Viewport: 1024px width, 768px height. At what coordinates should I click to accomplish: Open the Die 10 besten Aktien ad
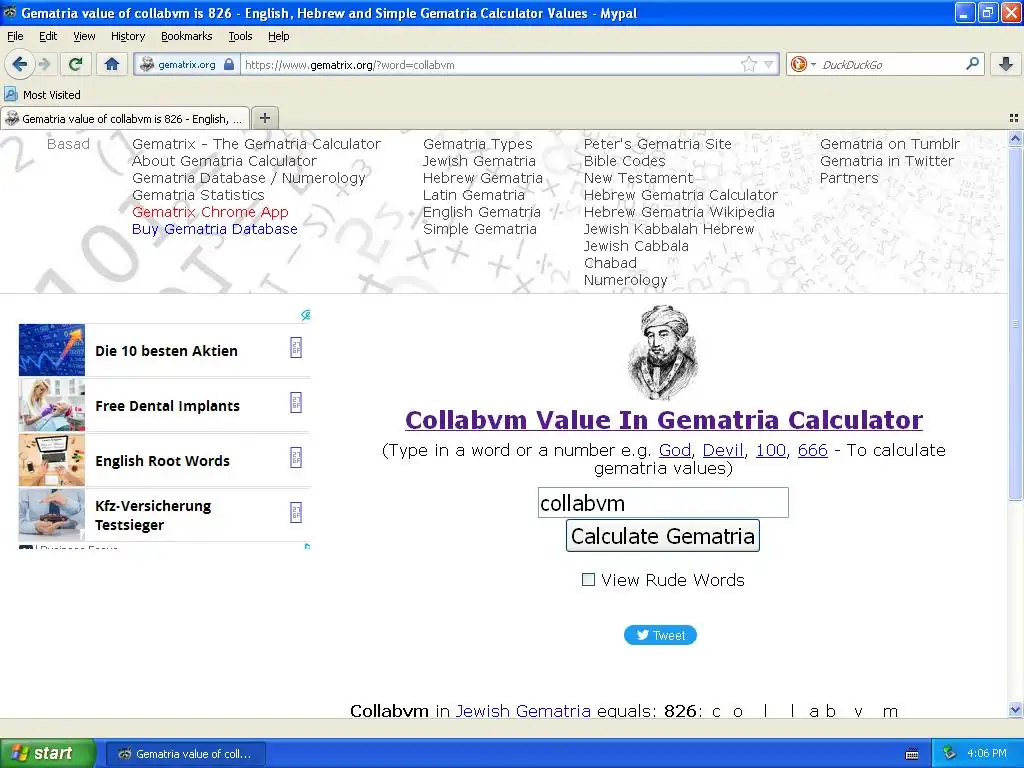click(x=165, y=350)
